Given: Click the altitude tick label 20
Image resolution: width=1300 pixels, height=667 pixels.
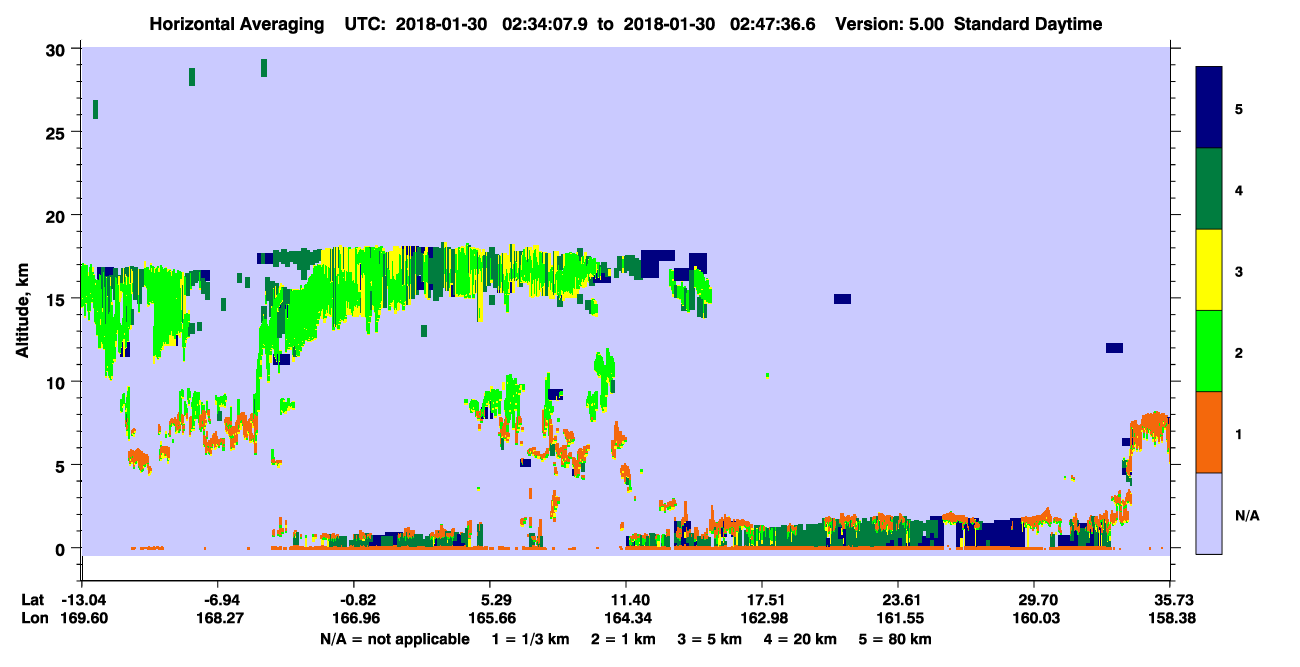Looking at the screenshot, I should (57, 215).
